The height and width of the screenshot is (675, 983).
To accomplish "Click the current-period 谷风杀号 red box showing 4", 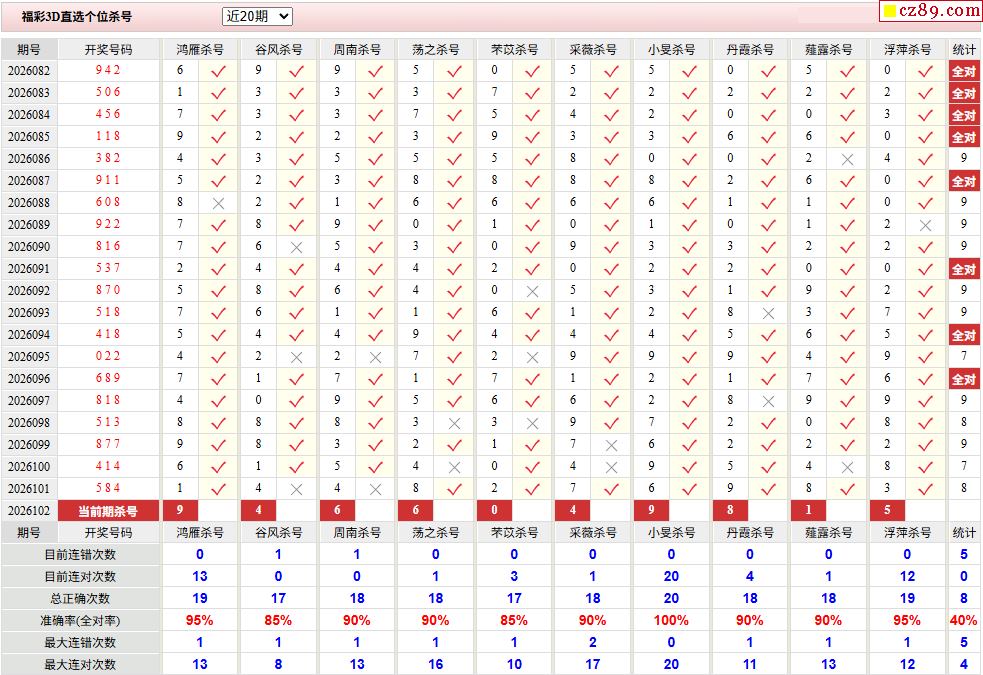I will pyautogui.click(x=258, y=510).
